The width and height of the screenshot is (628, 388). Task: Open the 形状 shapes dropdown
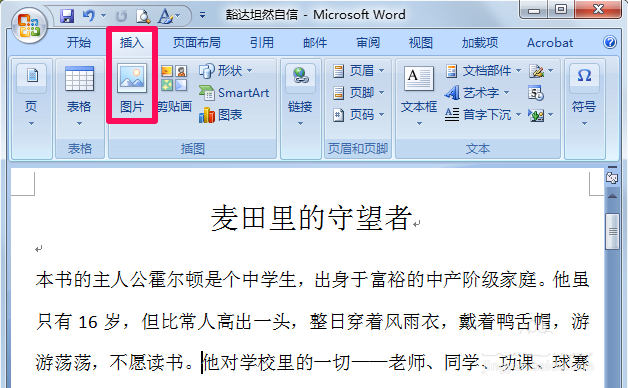click(x=226, y=70)
